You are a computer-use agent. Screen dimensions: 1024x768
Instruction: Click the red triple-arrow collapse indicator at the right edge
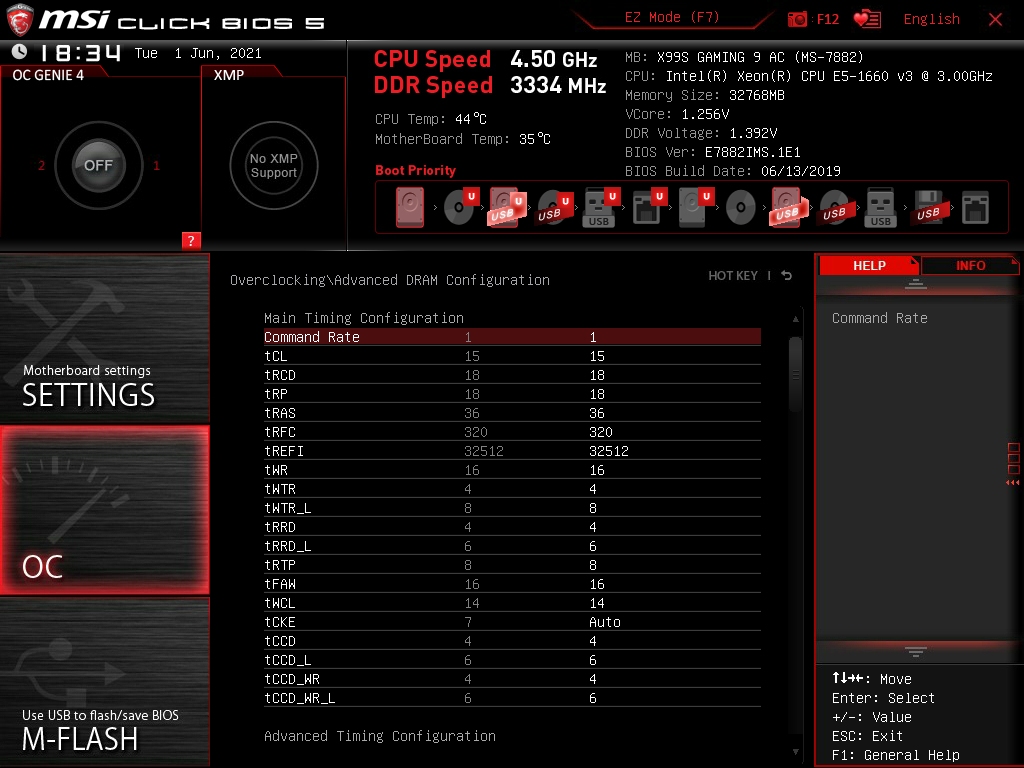(1013, 483)
